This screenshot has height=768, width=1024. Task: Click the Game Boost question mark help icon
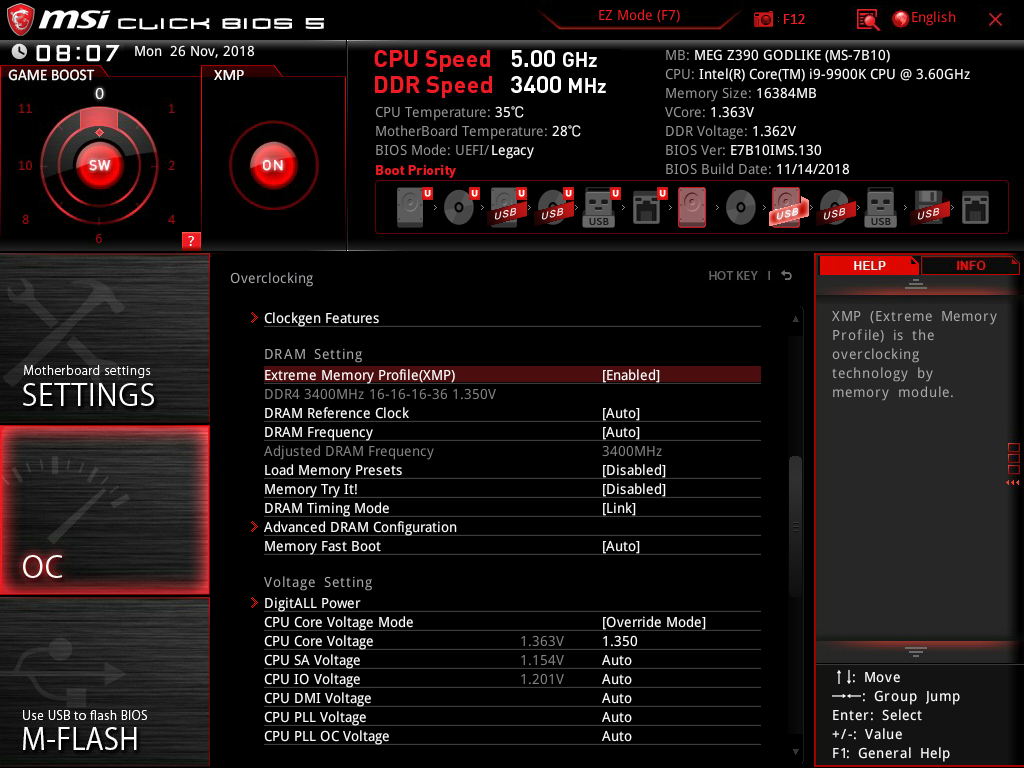(191, 240)
